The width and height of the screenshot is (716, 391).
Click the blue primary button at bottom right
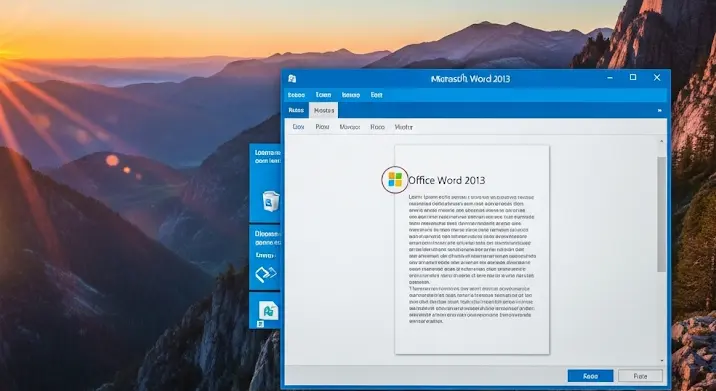pos(590,376)
